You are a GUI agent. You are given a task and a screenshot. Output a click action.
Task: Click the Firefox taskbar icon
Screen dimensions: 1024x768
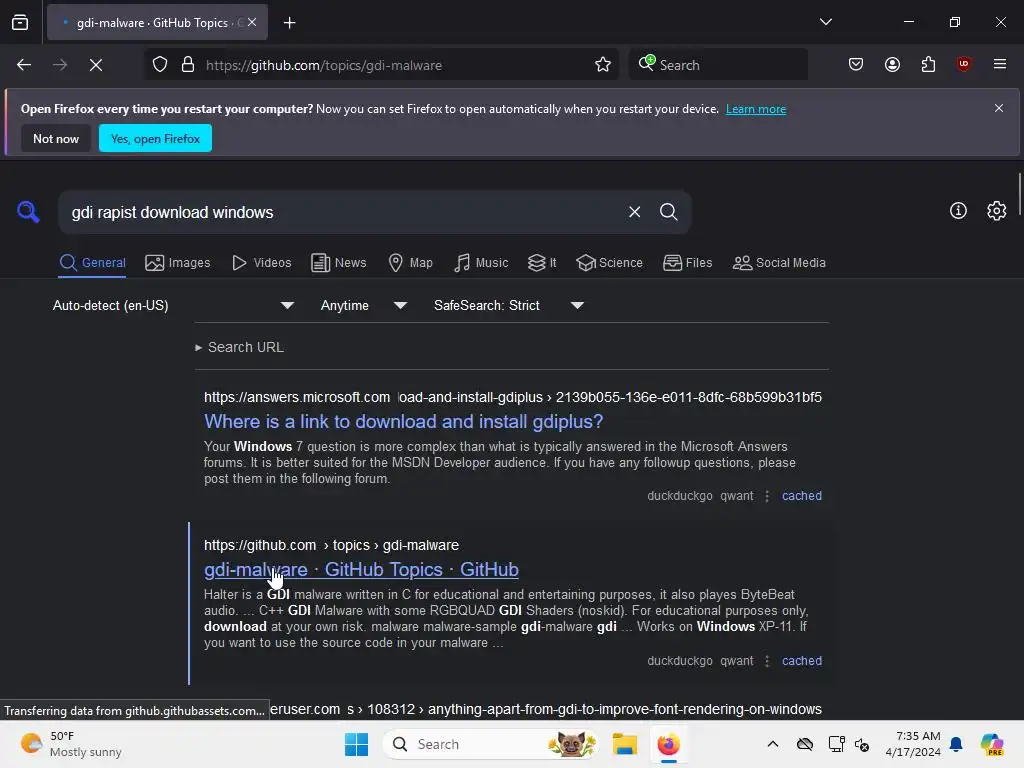pyautogui.click(x=668, y=744)
